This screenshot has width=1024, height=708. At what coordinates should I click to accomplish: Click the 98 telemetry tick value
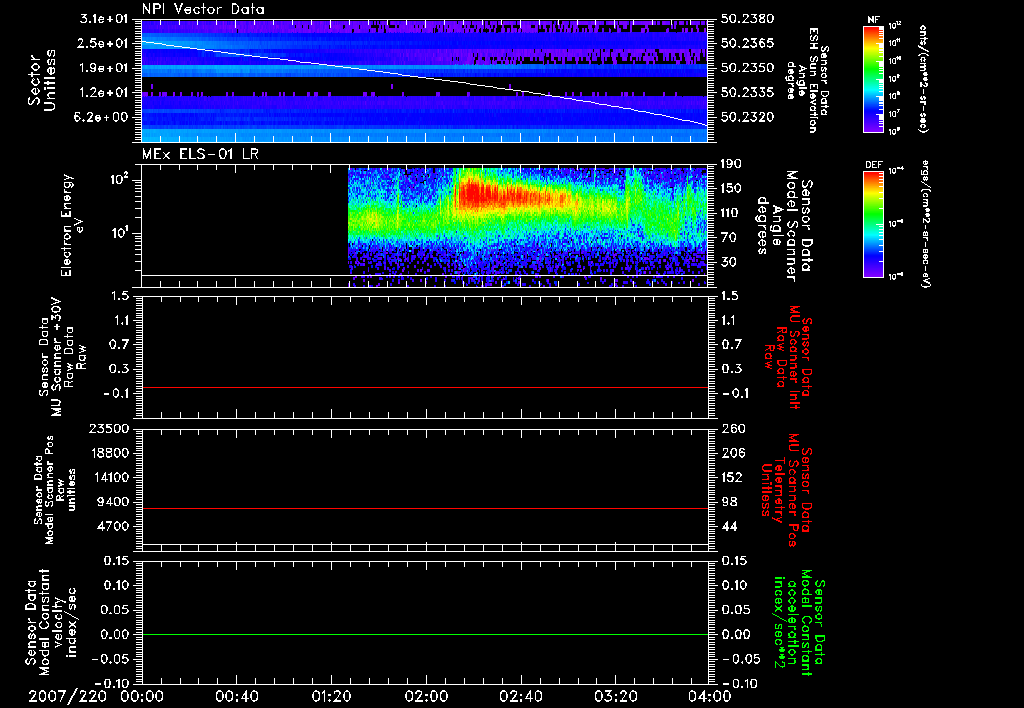(728, 502)
